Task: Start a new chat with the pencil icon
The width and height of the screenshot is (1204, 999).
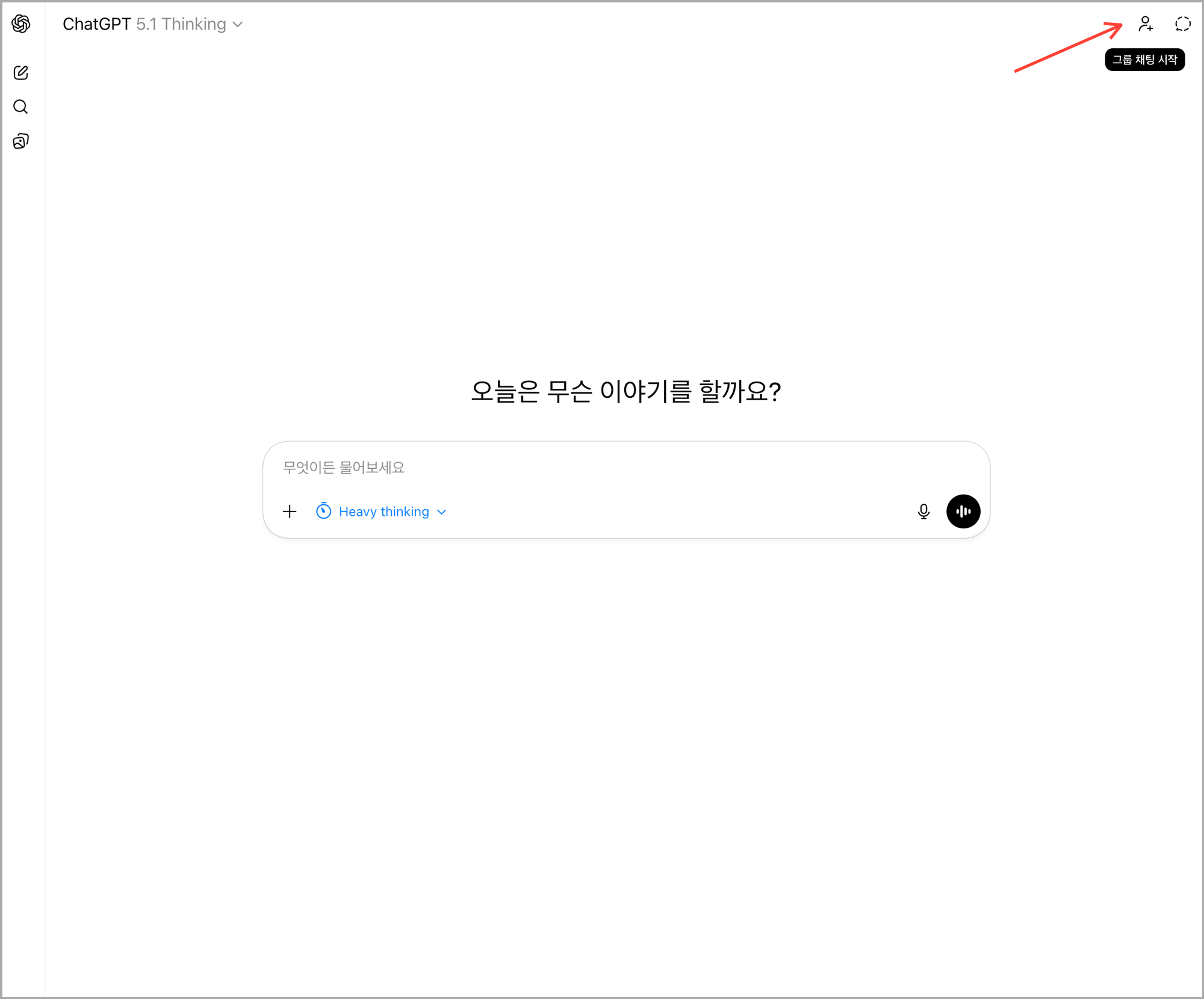Action: (x=21, y=73)
